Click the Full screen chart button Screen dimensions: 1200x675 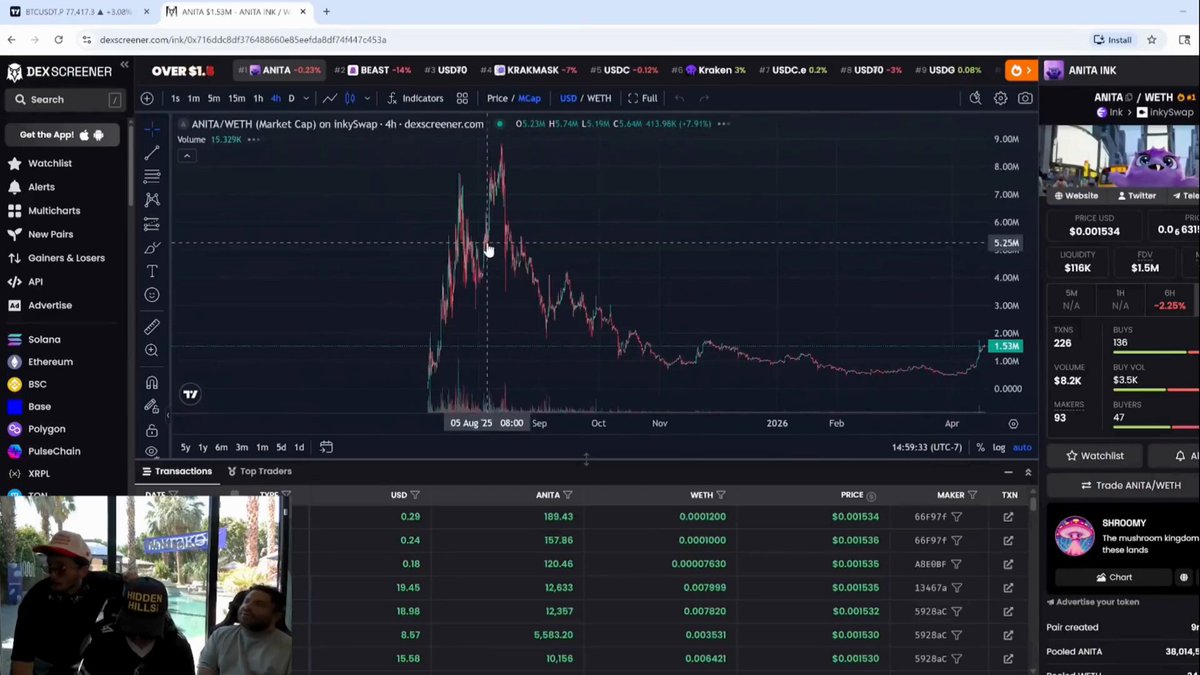click(x=642, y=98)
